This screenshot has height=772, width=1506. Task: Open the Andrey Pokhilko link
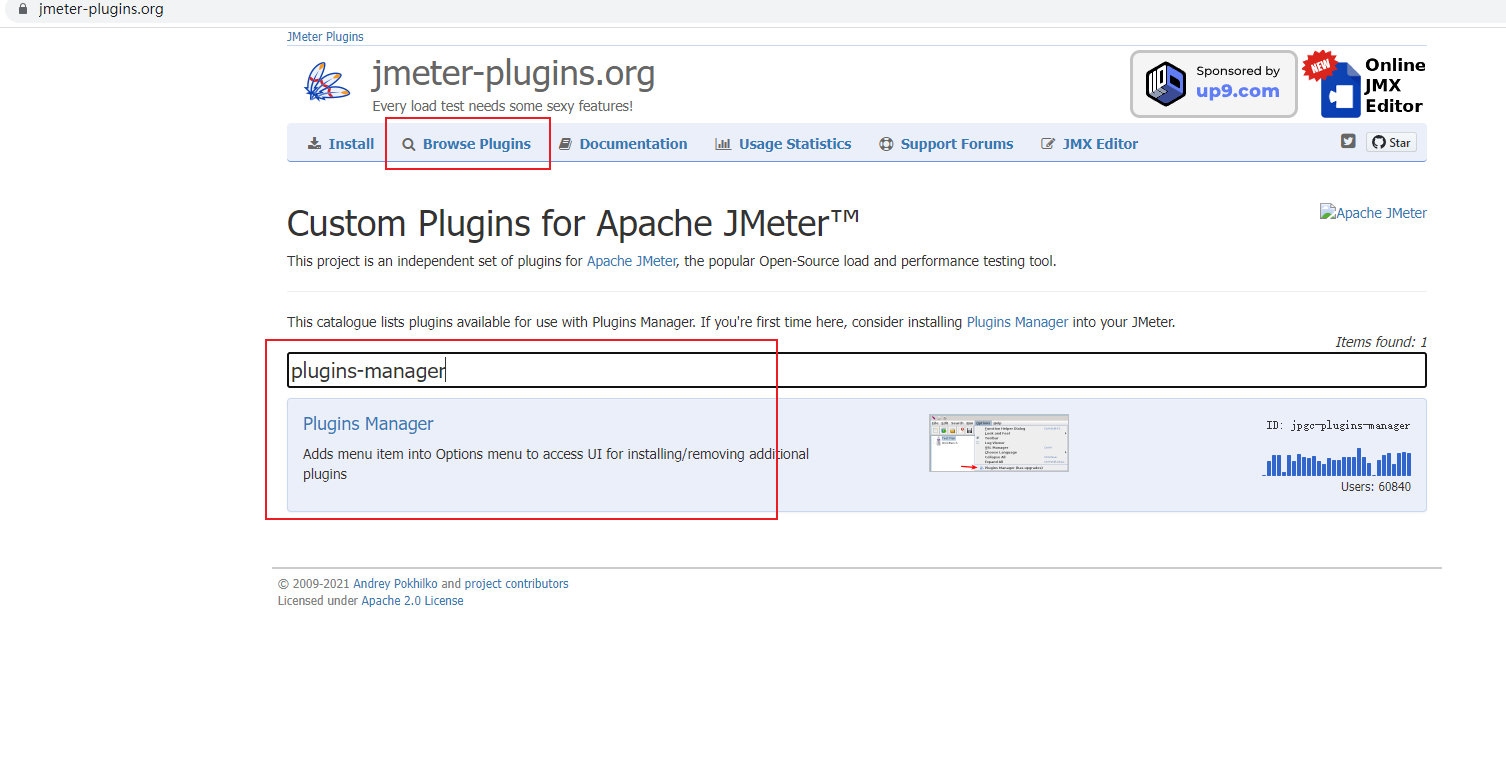tap(395, 584)
